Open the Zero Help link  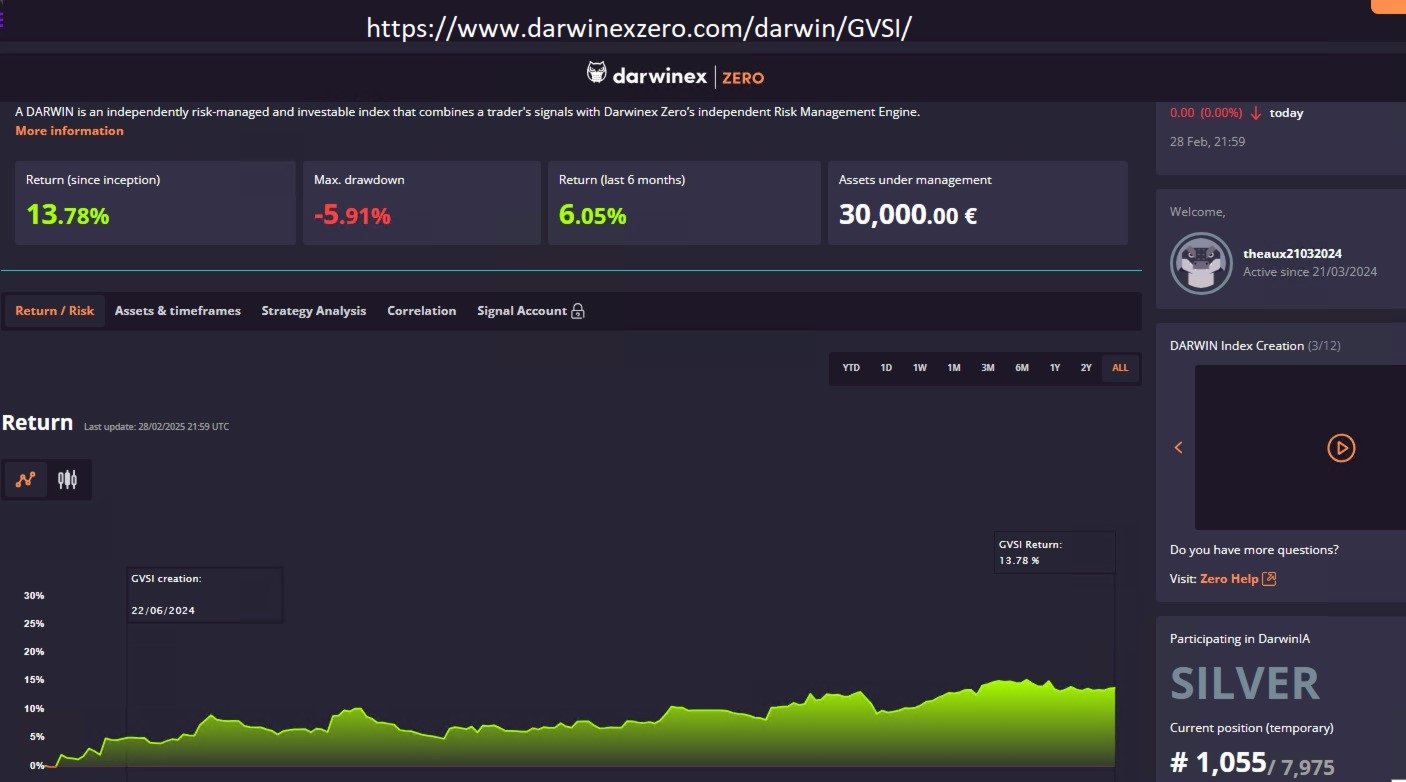(1229, 579)
